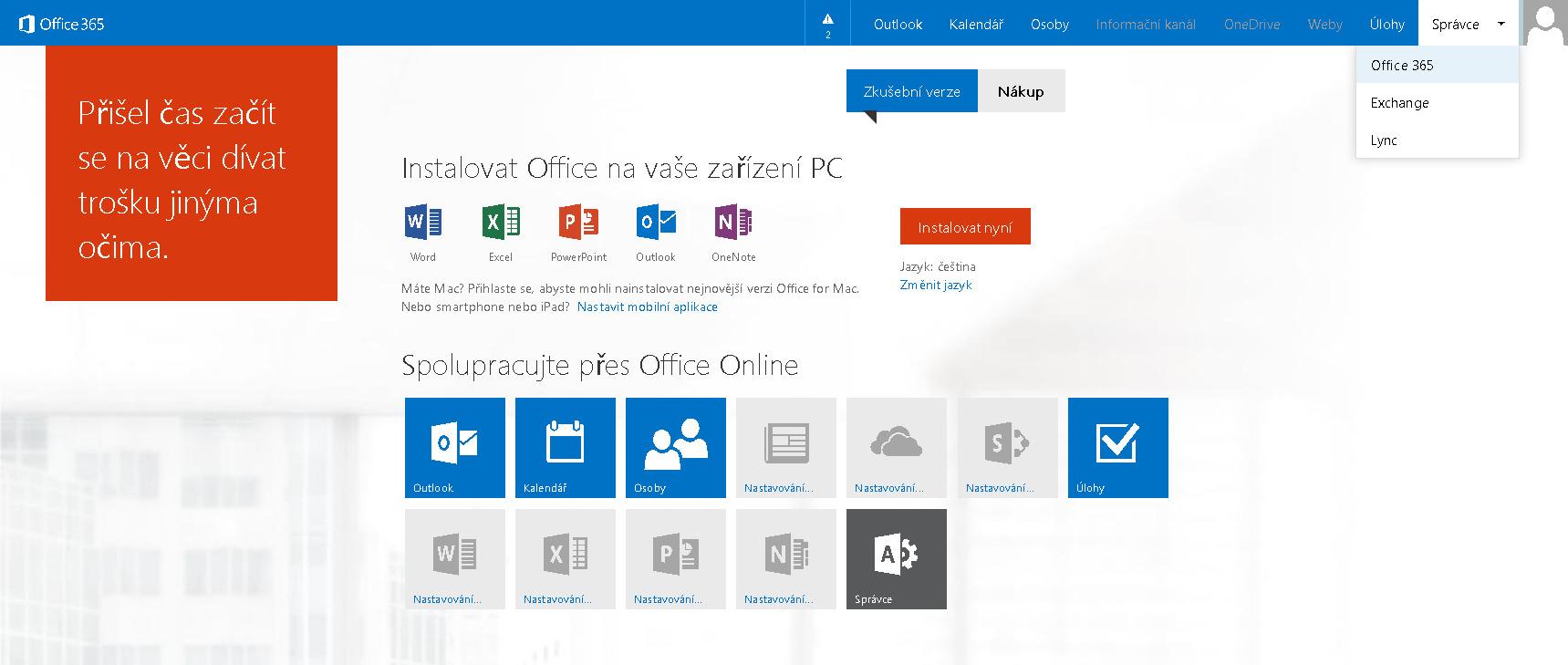1568x665 pixels.
Task: Select Exchange in Správce menu
Action: [x=1438, y=102]
